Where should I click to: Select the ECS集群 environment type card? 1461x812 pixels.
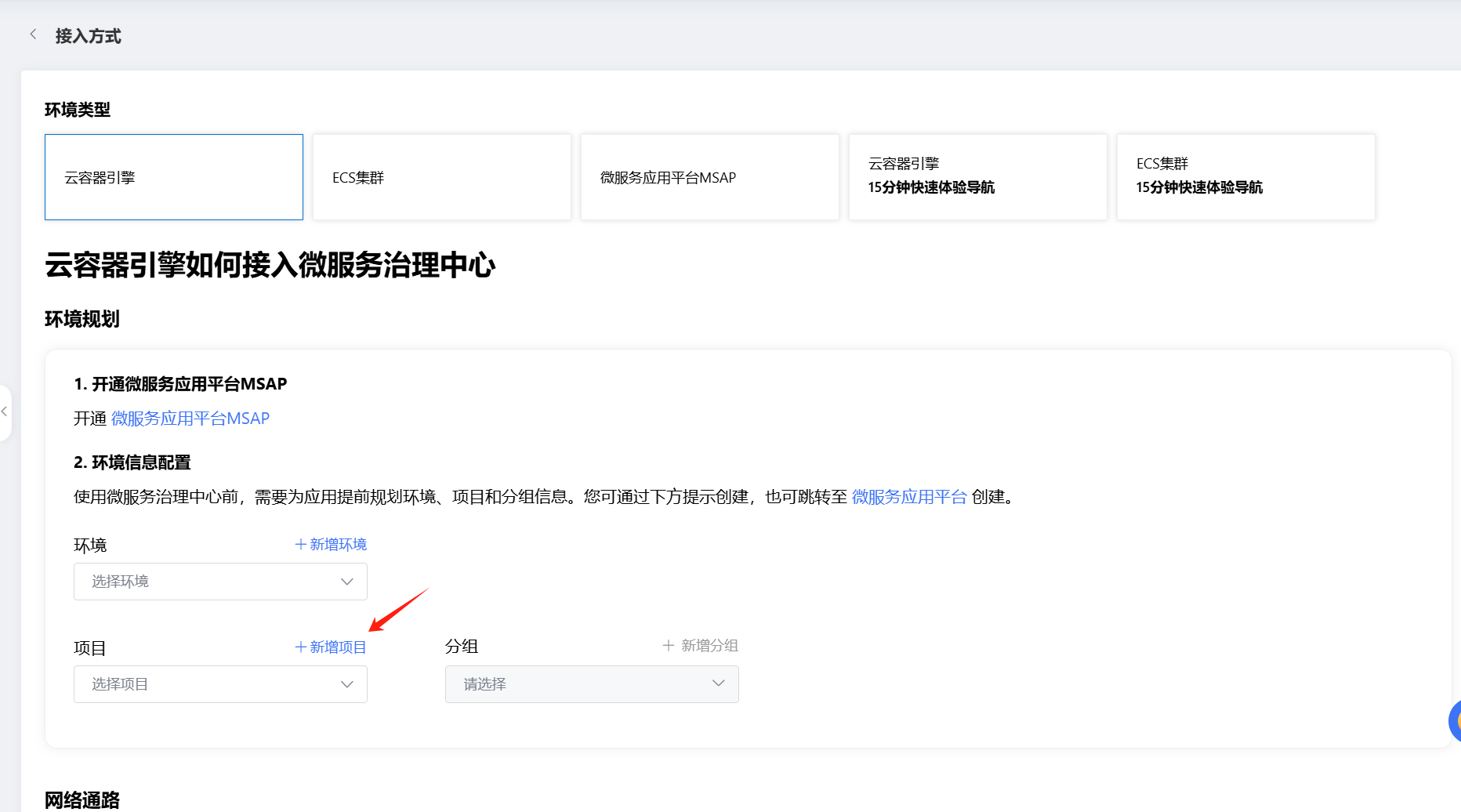pyautogui.click(x=441, y=177)
